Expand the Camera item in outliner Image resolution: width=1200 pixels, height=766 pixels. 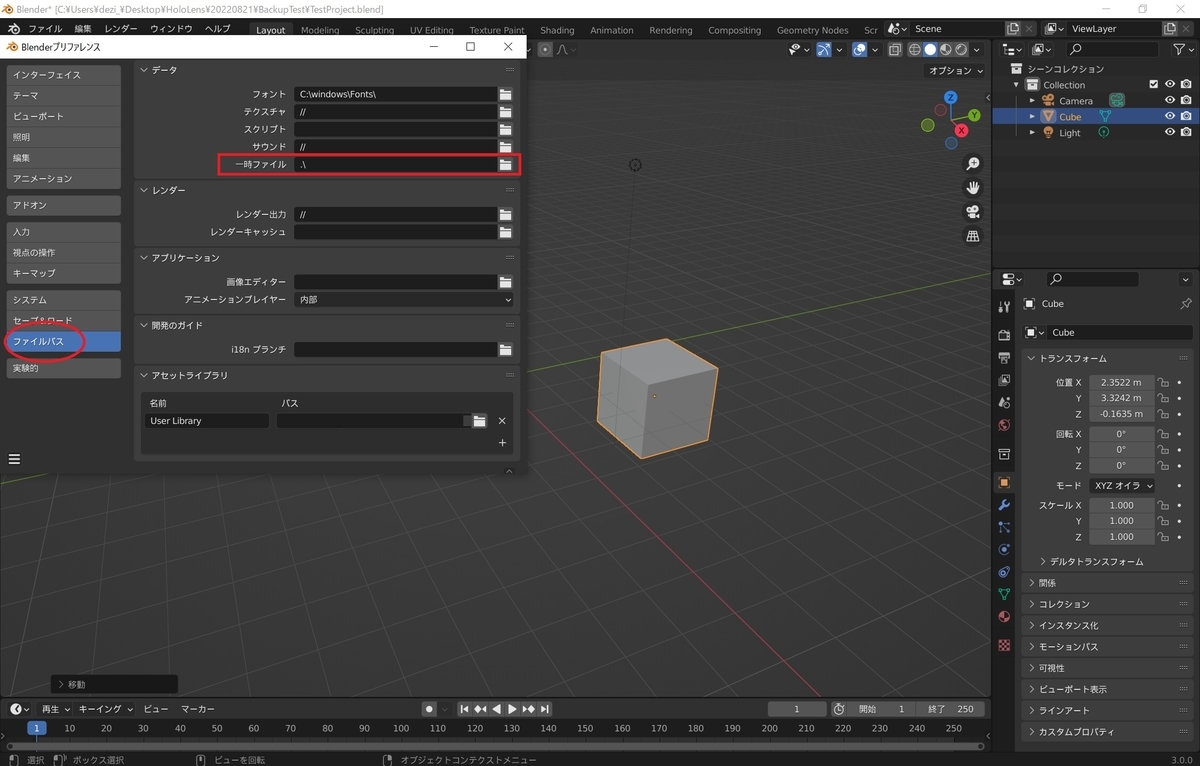tap(1033, 100)
